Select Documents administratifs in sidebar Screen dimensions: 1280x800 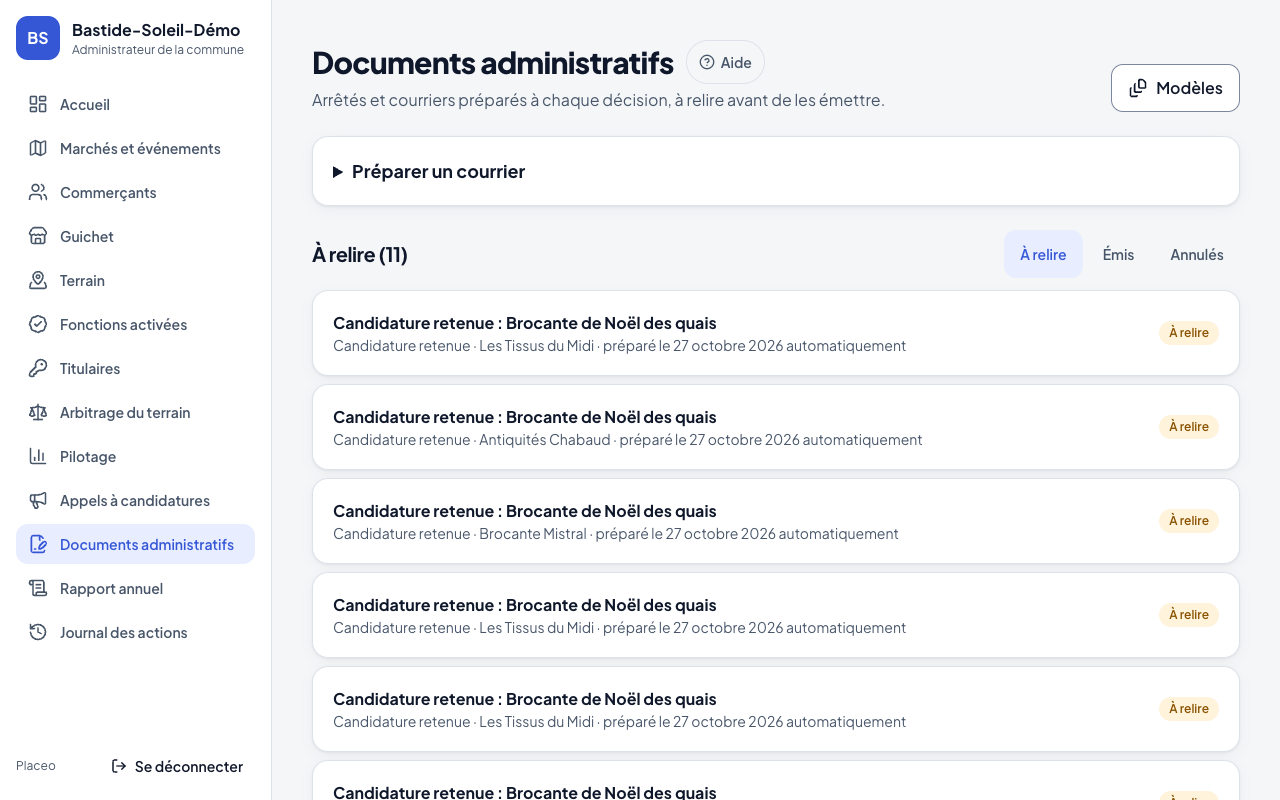135,544
